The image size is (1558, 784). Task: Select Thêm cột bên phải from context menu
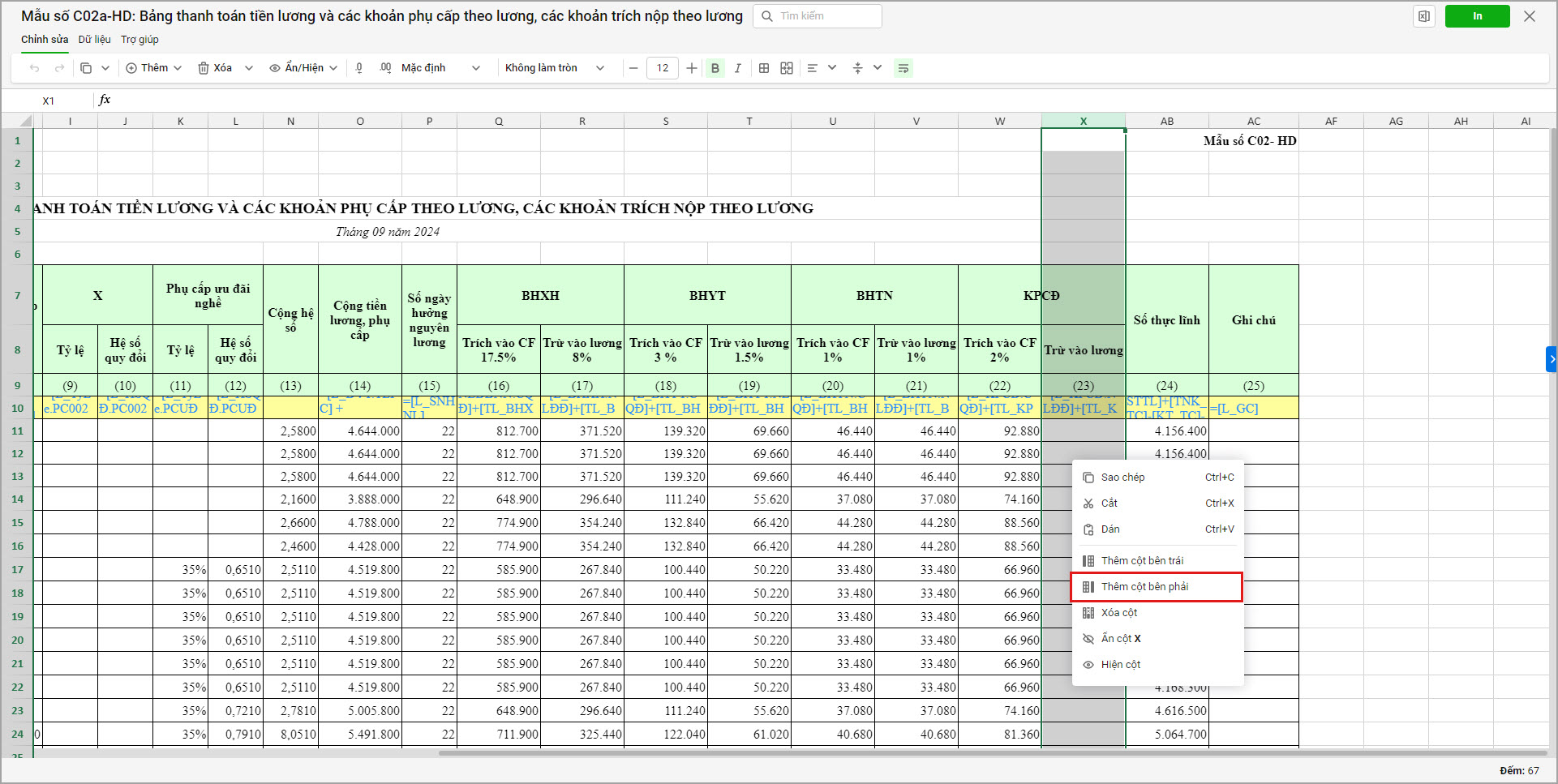[x=1144, y=587]
